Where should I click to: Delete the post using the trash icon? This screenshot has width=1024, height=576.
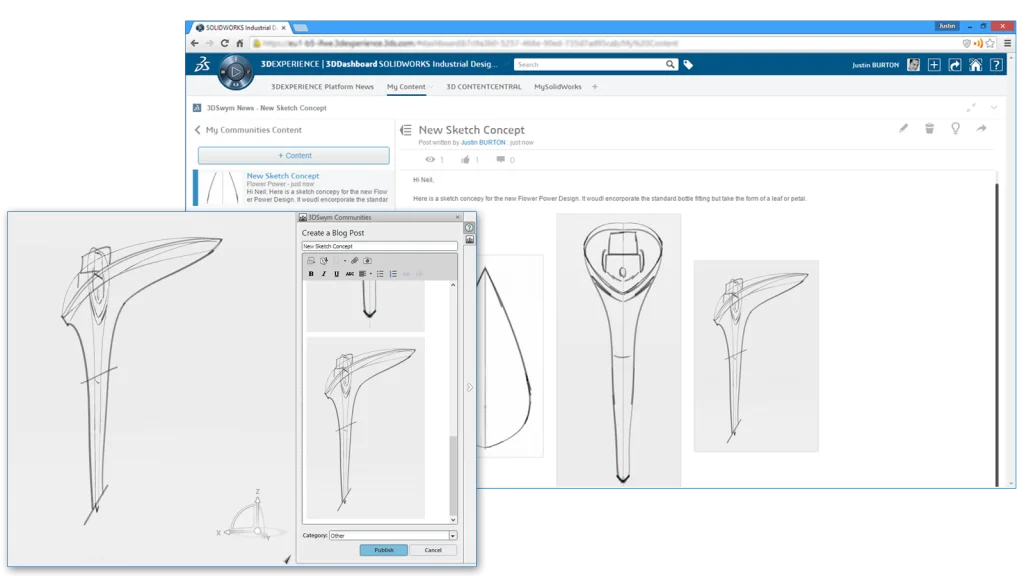(929, 128)
